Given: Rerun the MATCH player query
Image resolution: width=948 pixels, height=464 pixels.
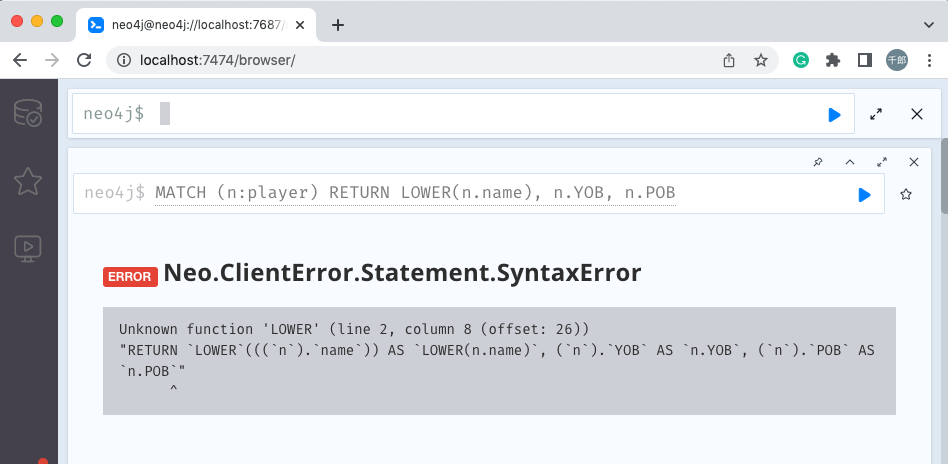Looking at the screenshot, I should tap(865, 194).
